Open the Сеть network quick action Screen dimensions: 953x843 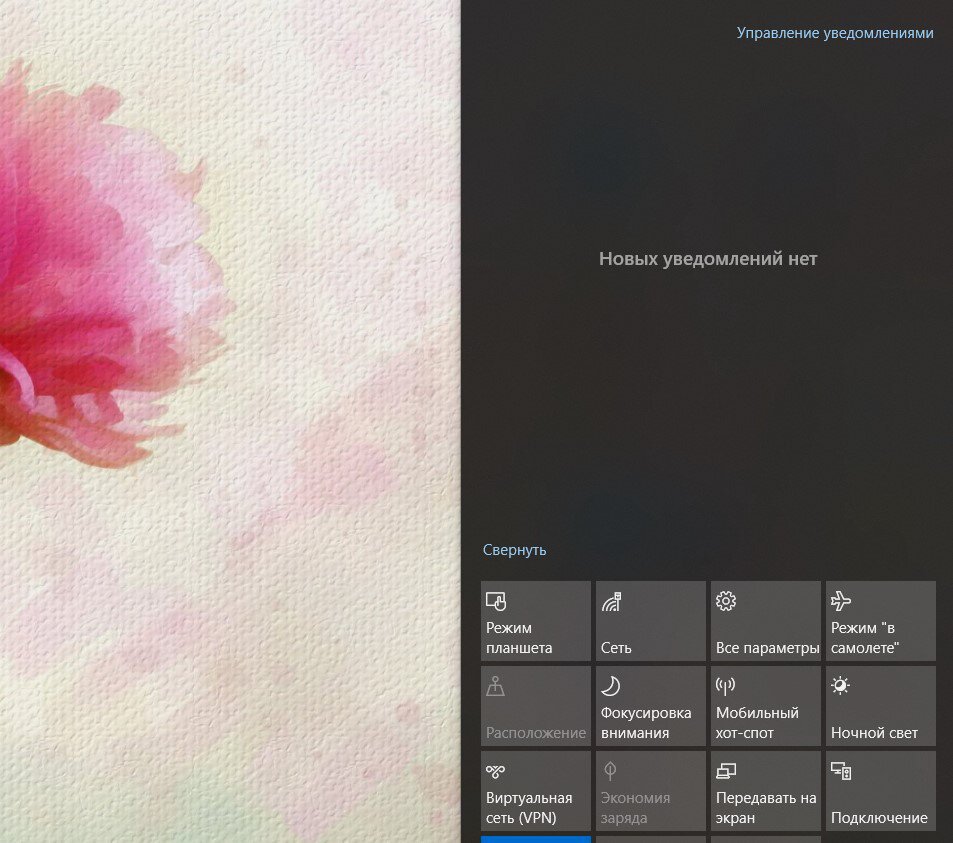coord(650,621)
